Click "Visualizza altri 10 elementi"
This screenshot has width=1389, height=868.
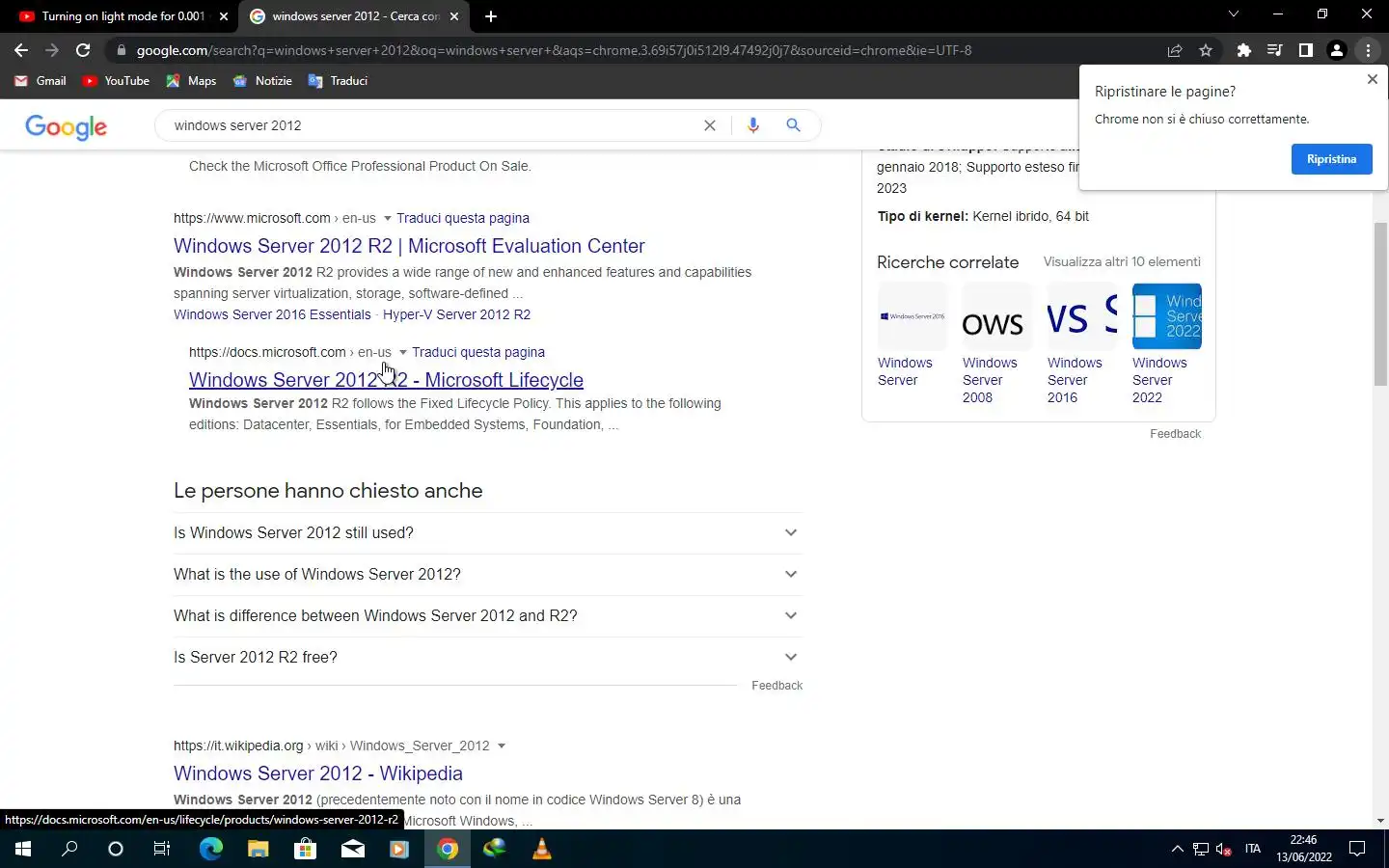(x=1122, y=261)
